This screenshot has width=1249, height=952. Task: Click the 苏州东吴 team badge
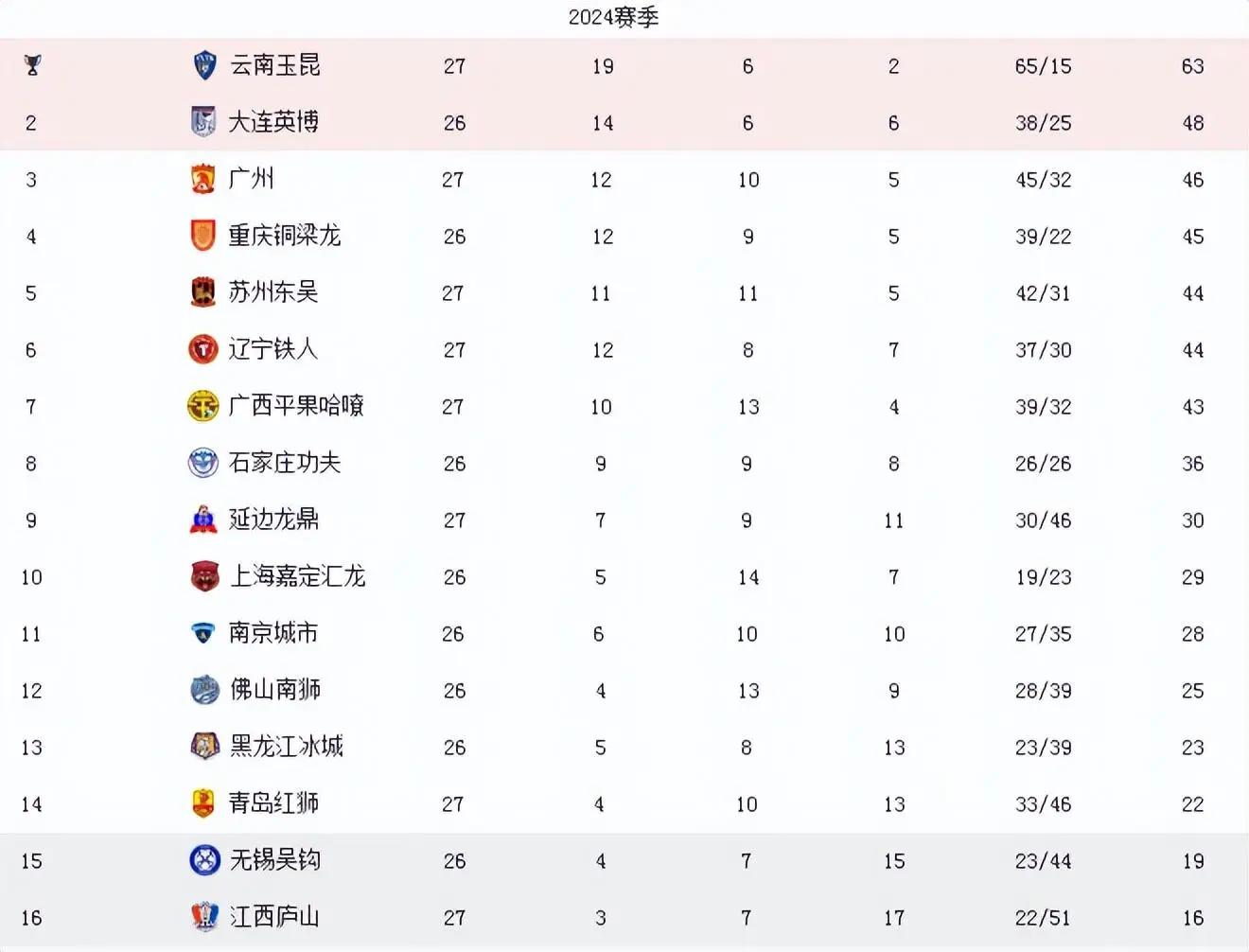coord(203,292)
